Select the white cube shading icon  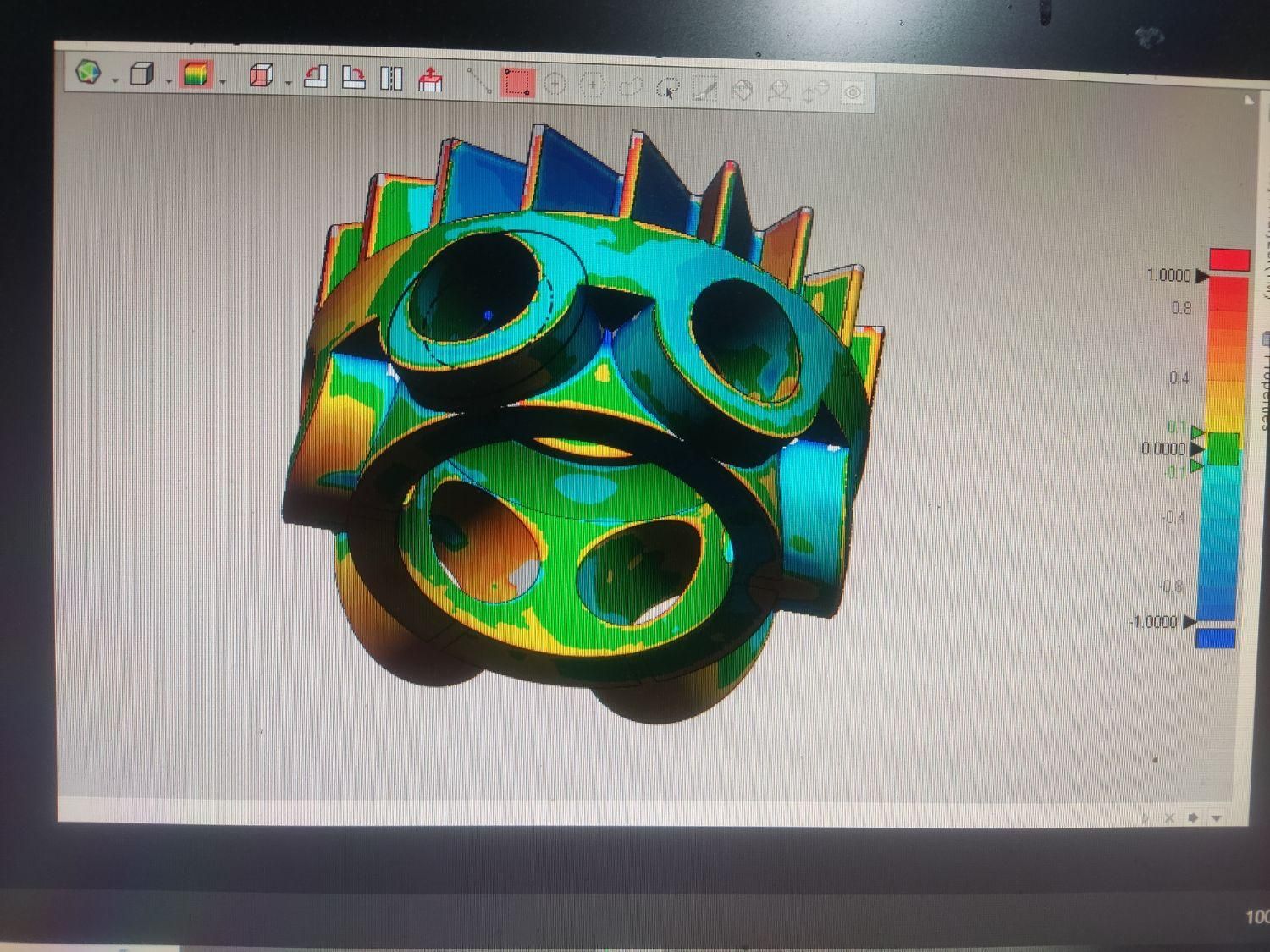click(142, 74)
